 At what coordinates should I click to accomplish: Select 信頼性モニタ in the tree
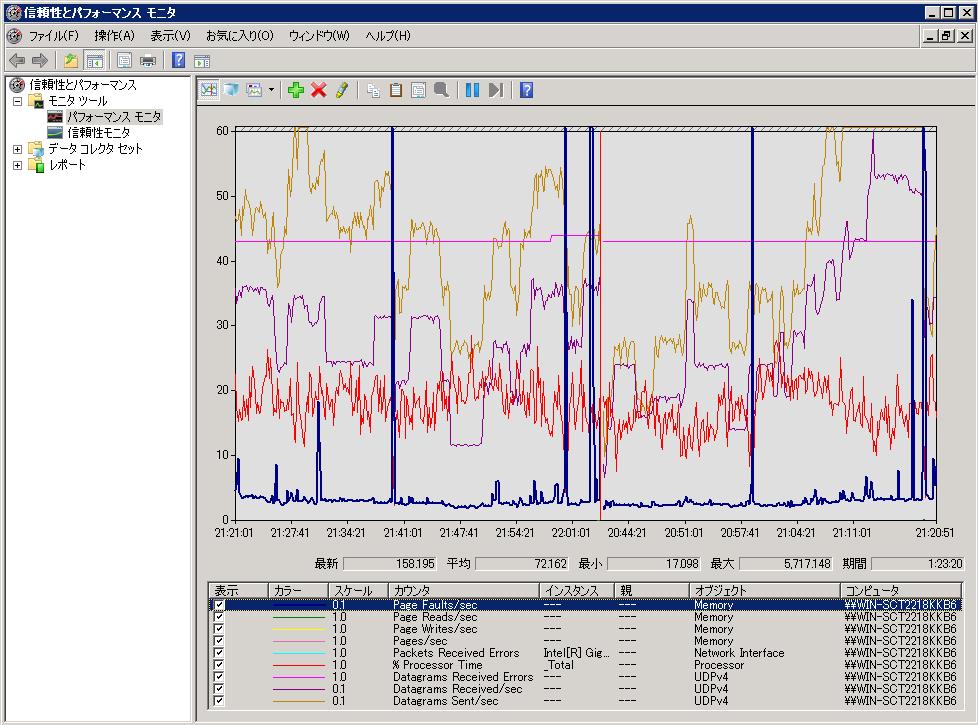coord(98,133)
